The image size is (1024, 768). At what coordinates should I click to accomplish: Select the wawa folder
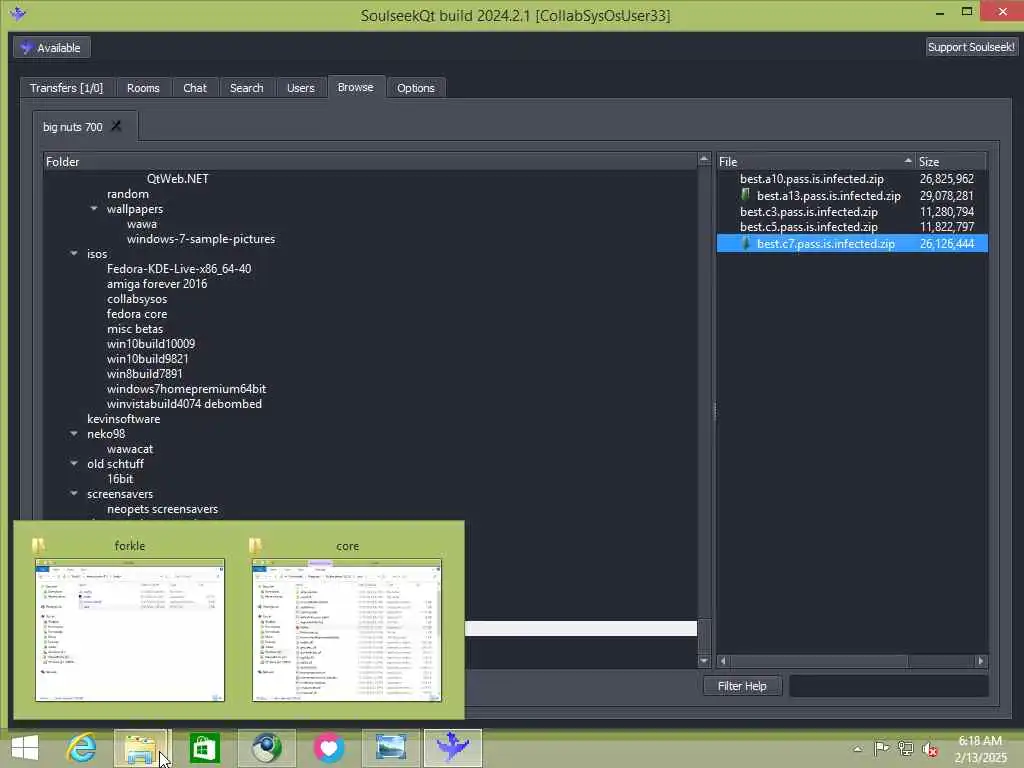point(142,224)
